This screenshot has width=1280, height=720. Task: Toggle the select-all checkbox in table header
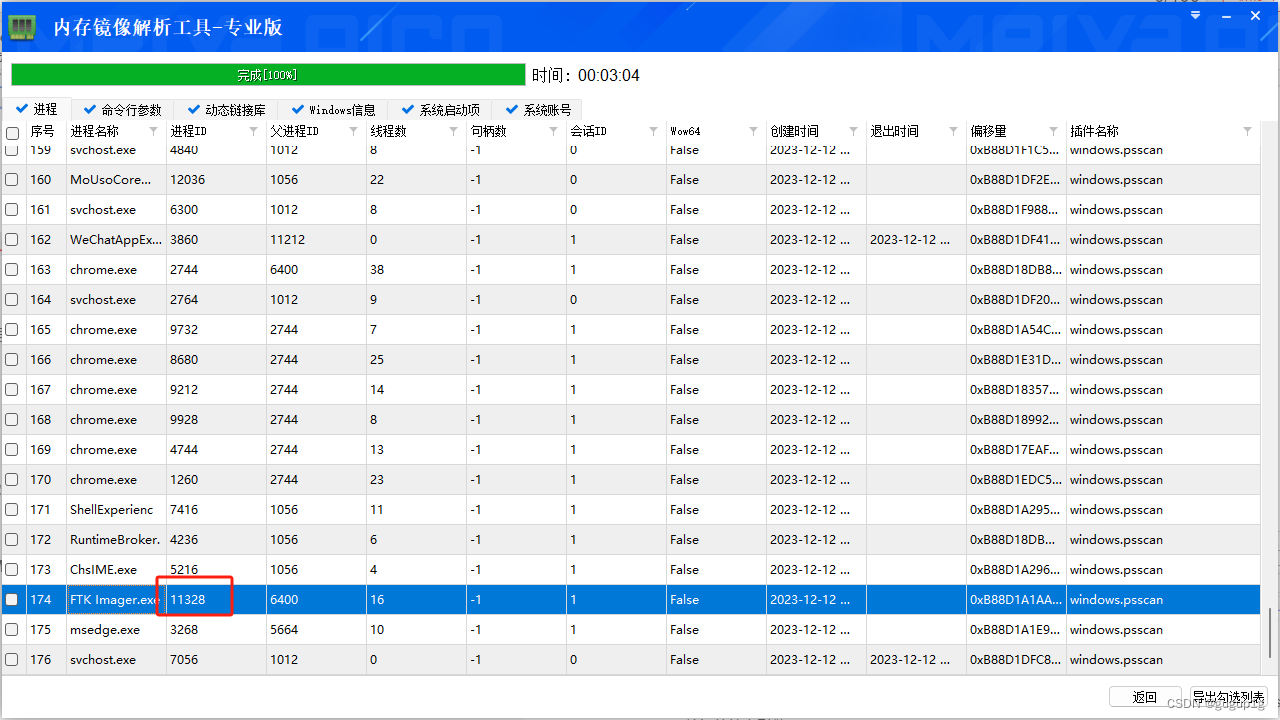point(12,133)
